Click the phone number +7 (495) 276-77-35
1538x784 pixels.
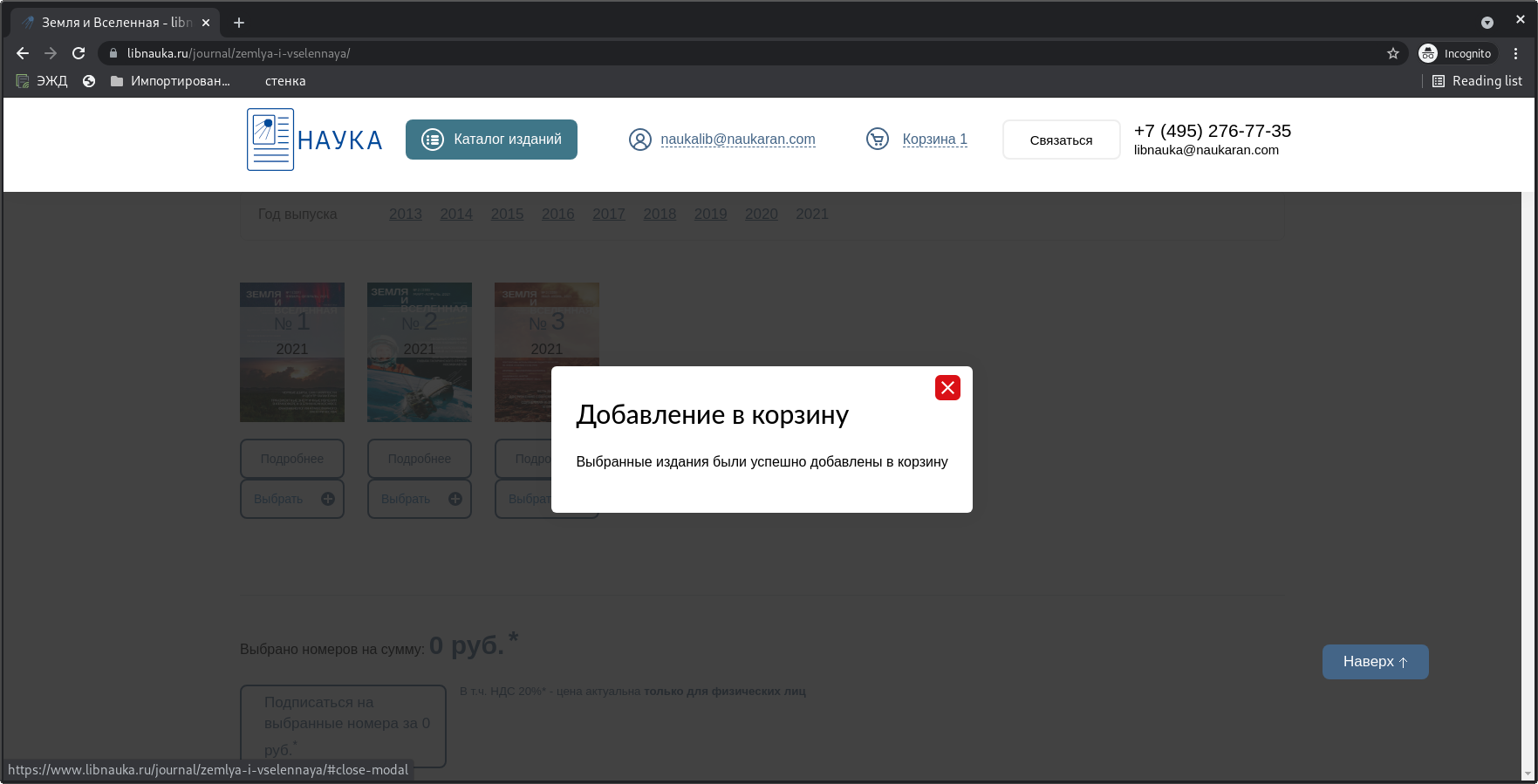pos(1213,131)
